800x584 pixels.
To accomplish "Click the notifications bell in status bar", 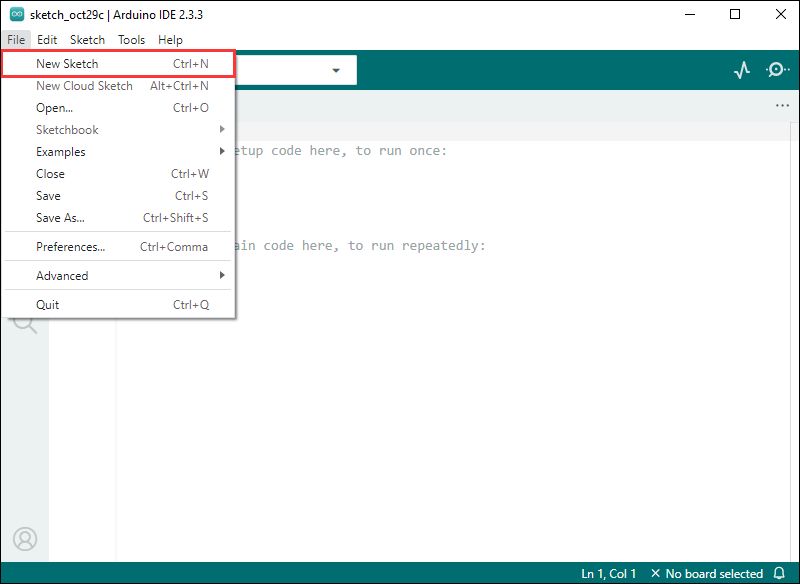I will [780, 574].
